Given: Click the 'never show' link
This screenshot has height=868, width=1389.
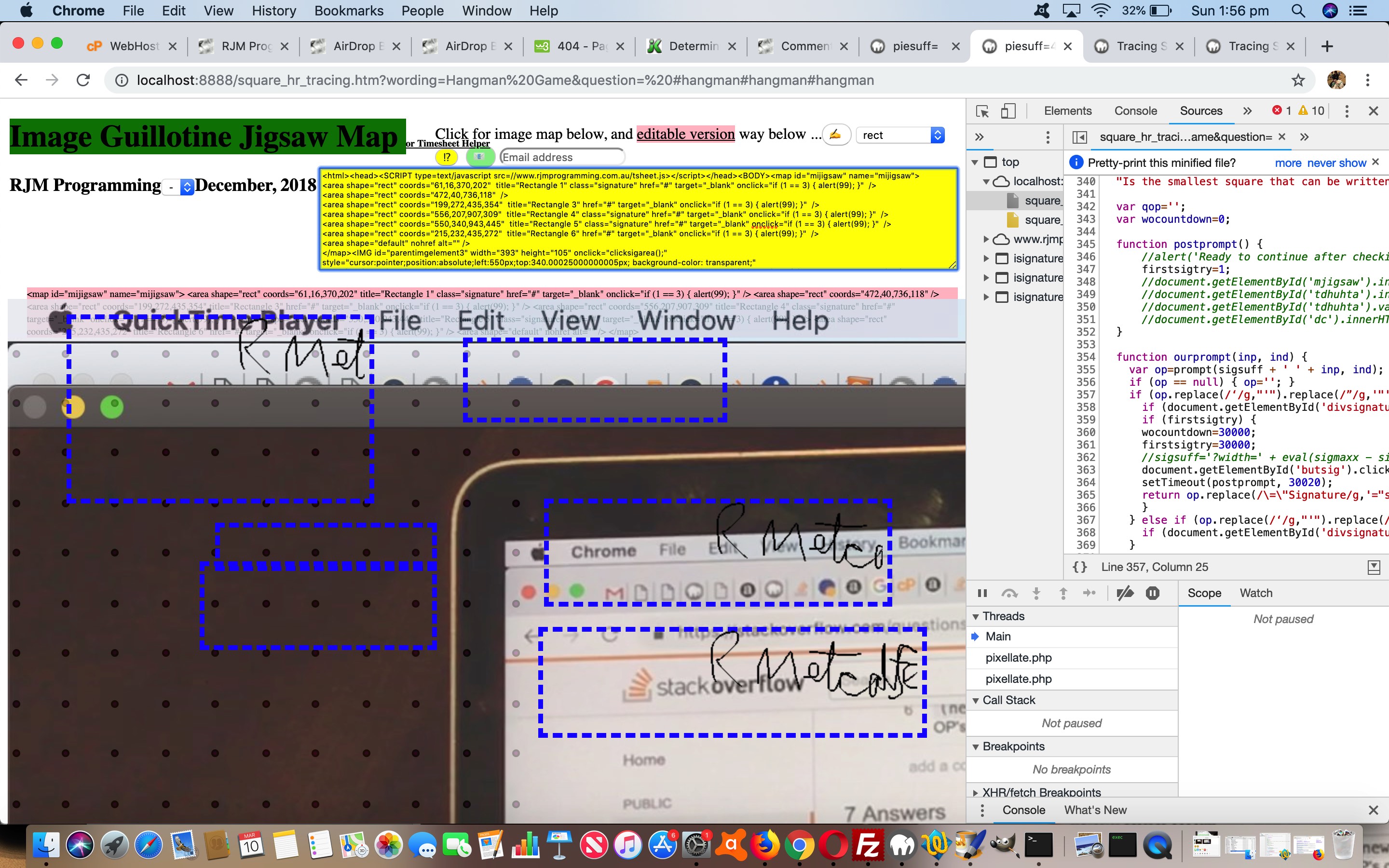Looking at the screenshot, I should (x=1336, y=163).
